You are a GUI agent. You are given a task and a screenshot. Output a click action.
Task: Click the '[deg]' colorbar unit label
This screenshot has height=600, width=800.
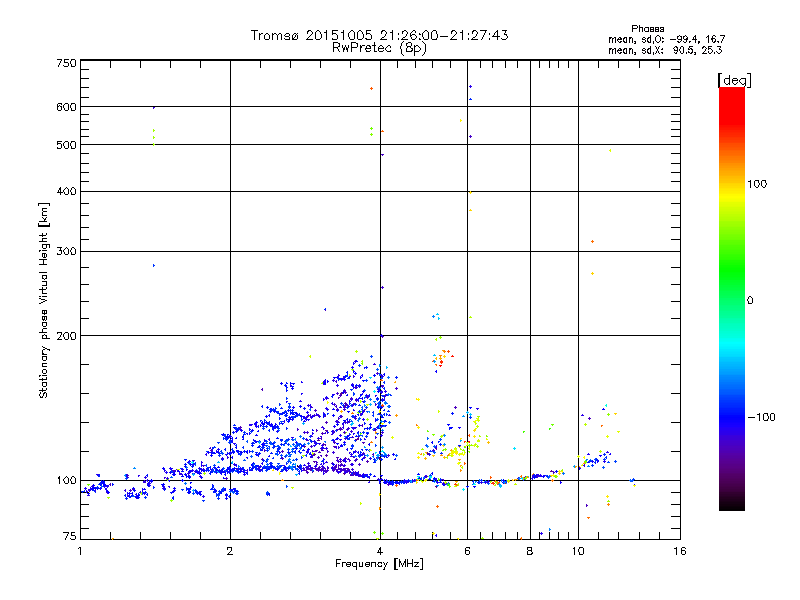click(x=734, y=80)
